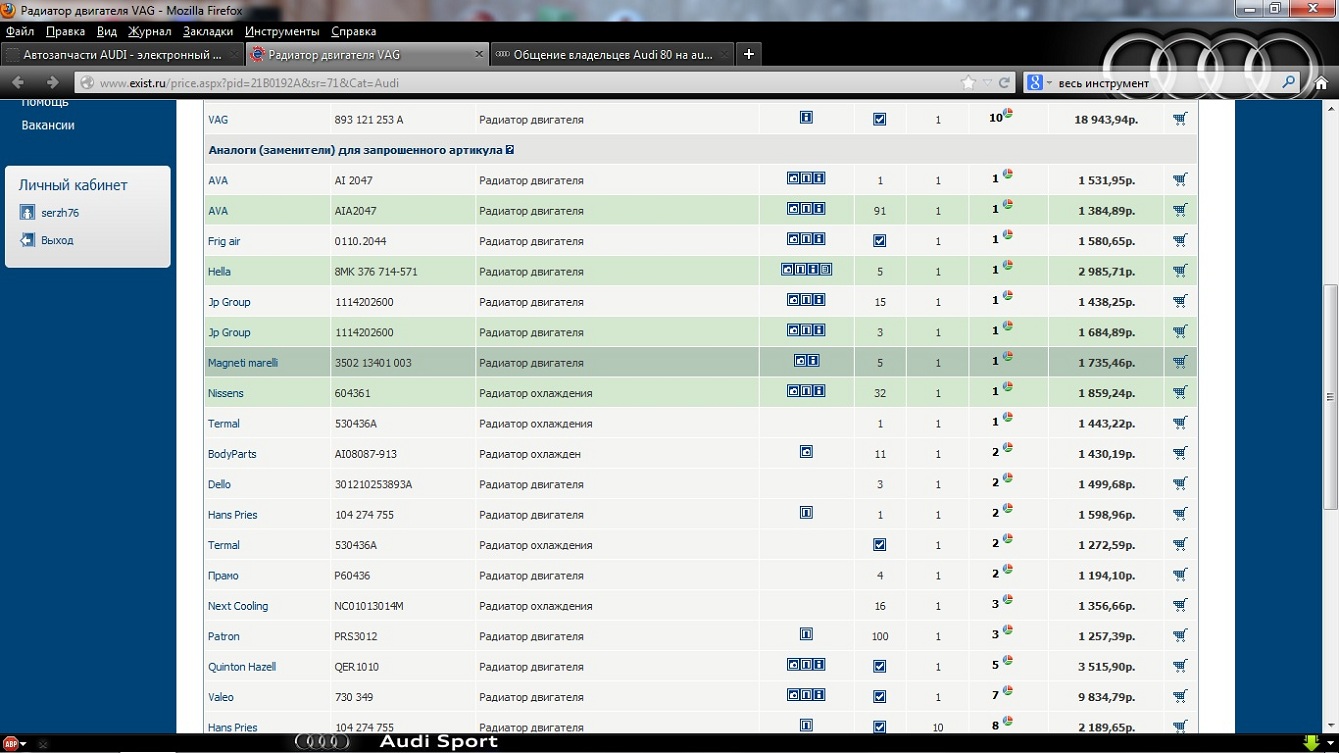Switch to the Общение владельцев Audi 80 tab

[612, 55]
